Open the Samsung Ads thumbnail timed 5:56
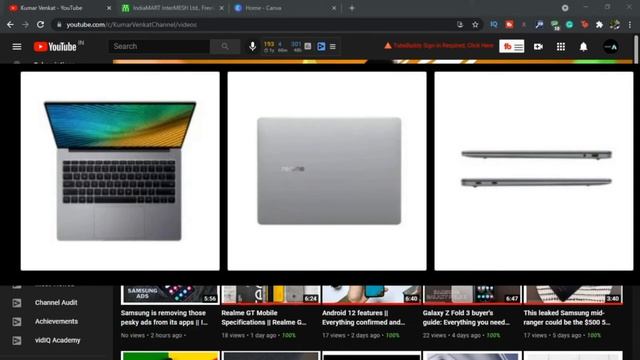The width and height of the screenshot is (640, 360). point(170,295)
